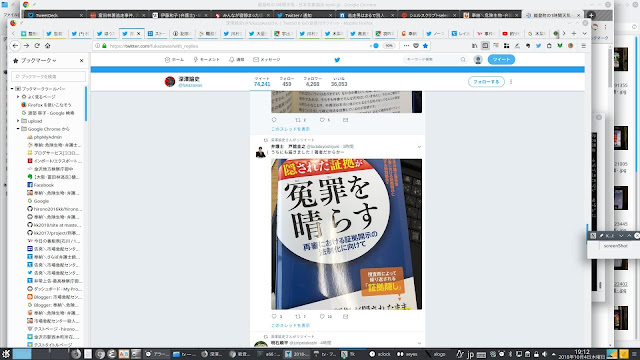The image size is (640, 360).
Task: Click the bookmarks search field
Action: tap(49, 76)
